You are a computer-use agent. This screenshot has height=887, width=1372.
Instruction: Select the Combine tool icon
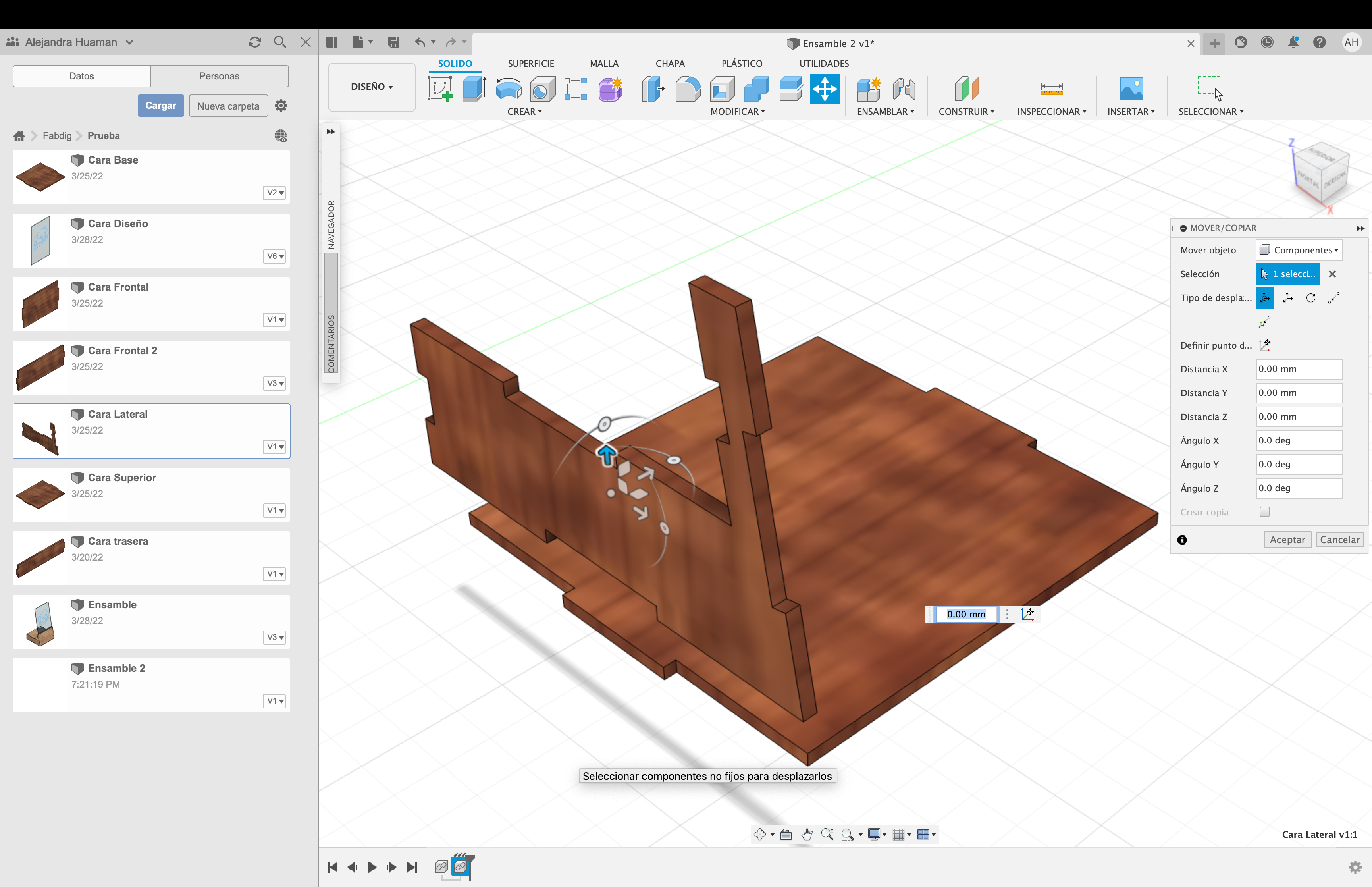coord(756,89)
